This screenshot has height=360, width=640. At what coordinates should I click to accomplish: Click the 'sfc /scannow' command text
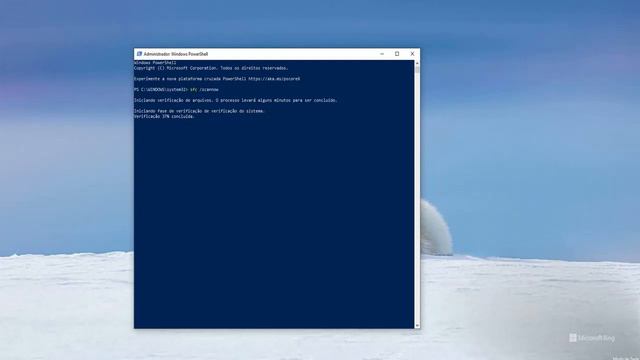coord(204,89)
